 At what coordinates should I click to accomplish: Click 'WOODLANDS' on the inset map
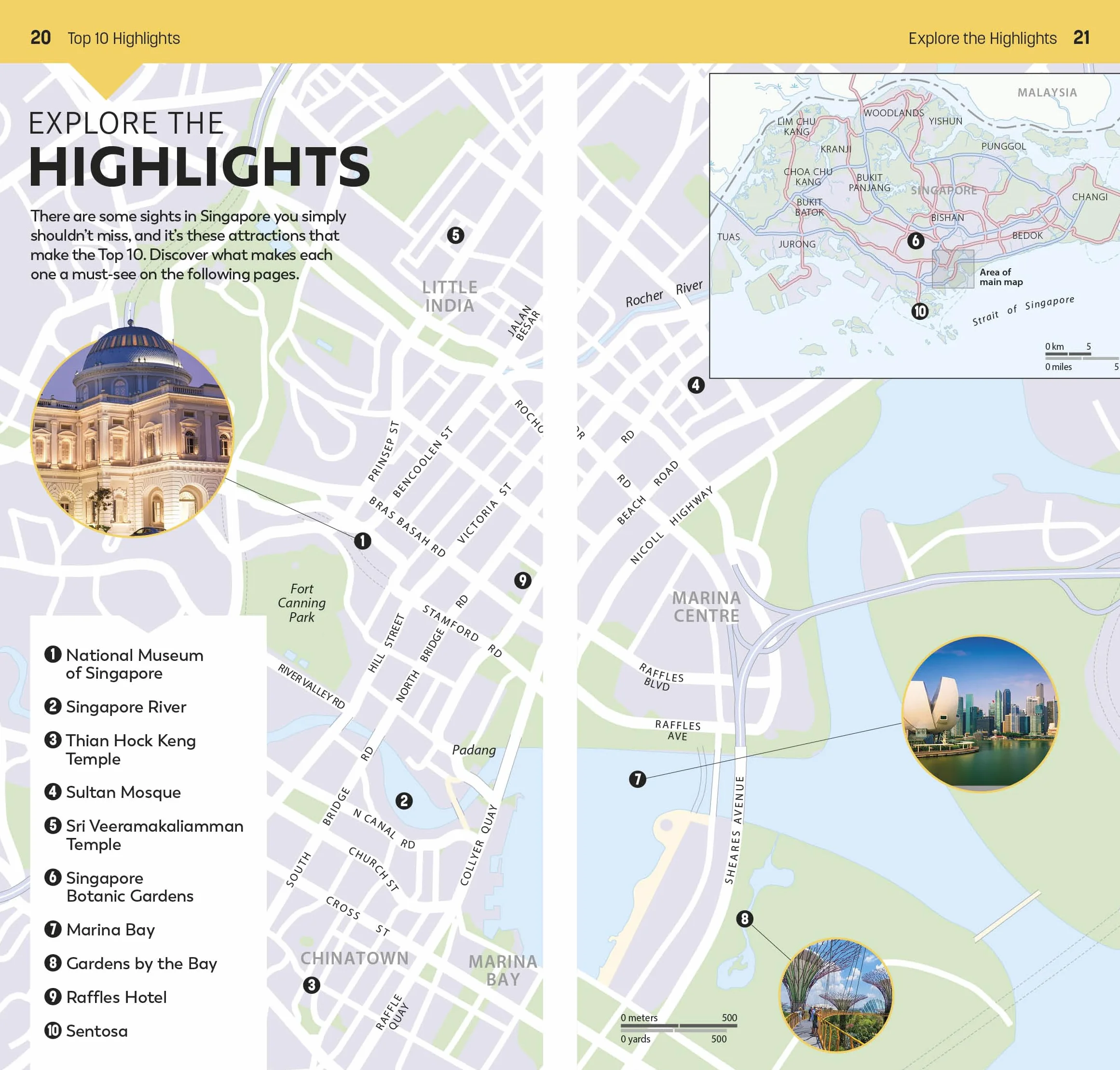pyautogui.click(x=893, y=113)
